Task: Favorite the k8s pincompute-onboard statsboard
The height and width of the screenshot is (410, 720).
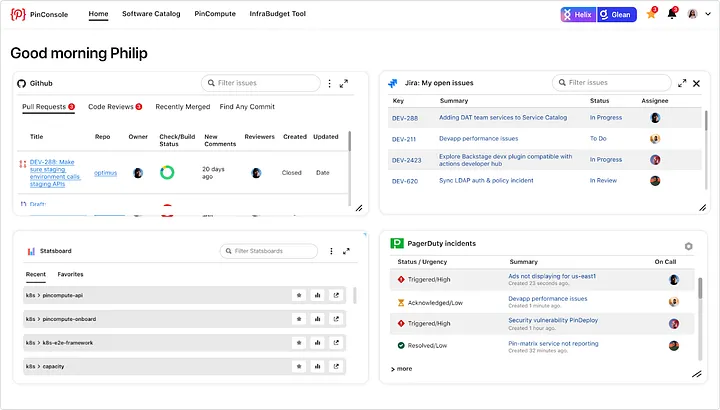Action: tap(299, 319)
